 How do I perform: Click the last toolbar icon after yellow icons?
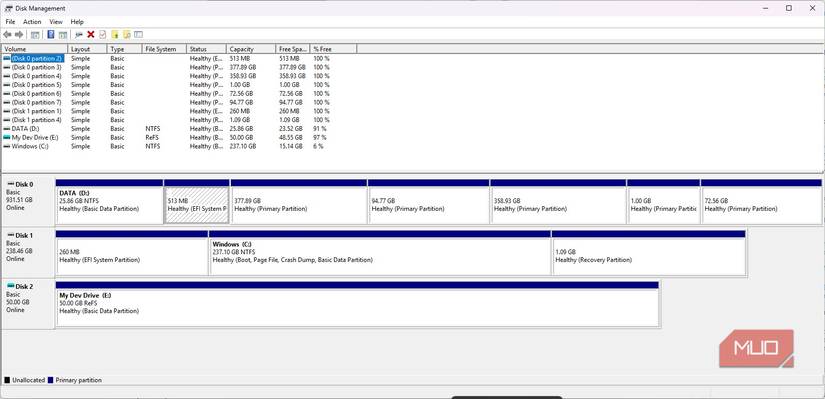pos(138,35)
